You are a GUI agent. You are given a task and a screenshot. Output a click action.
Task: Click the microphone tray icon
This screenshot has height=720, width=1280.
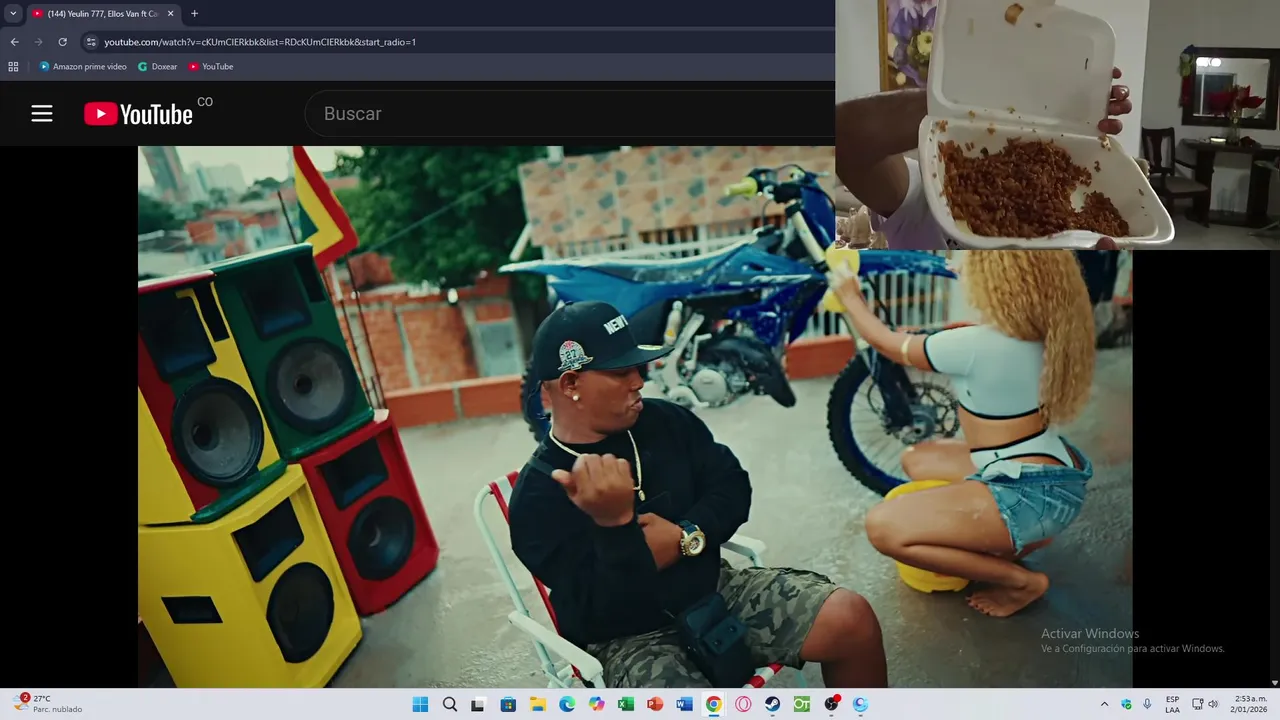[1147, 704]
